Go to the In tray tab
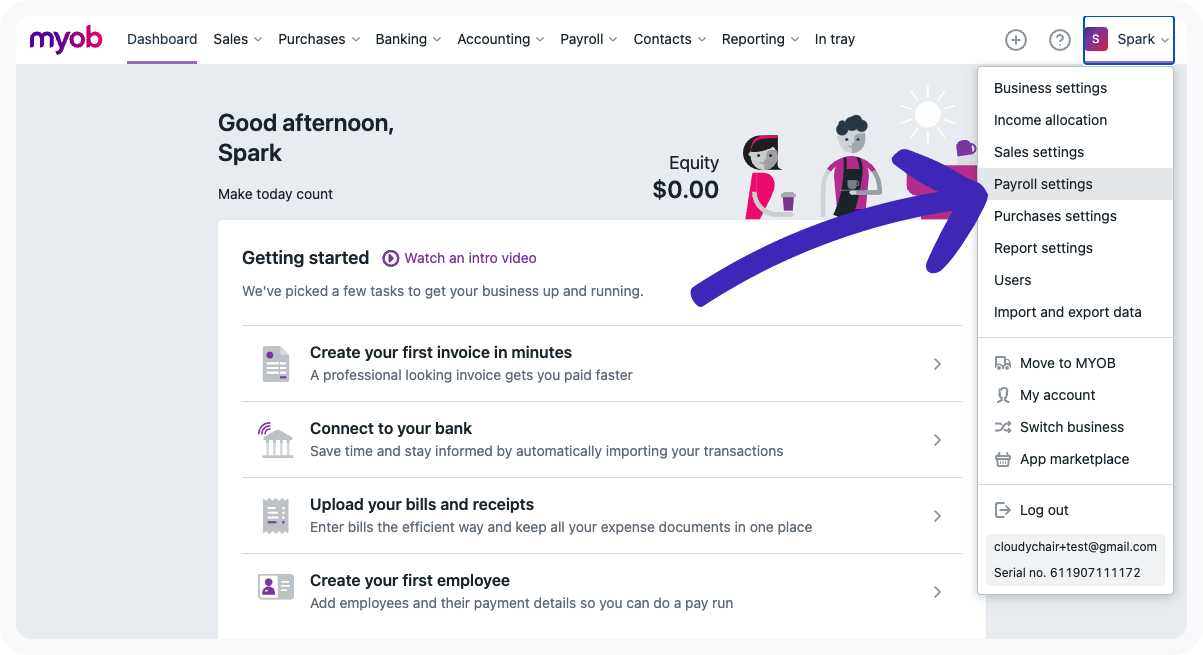The image size is (1203, 655). [x=834, y=39]
